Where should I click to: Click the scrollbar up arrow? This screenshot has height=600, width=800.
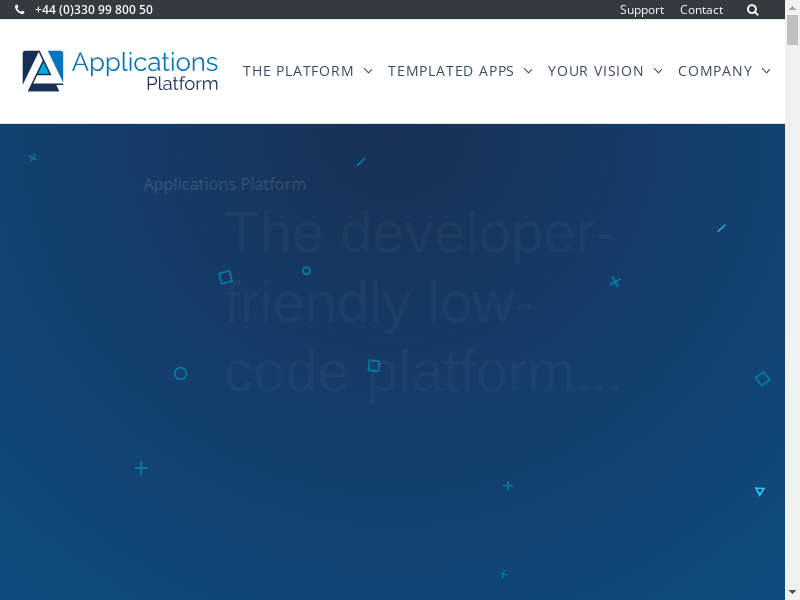coord(792,7)
